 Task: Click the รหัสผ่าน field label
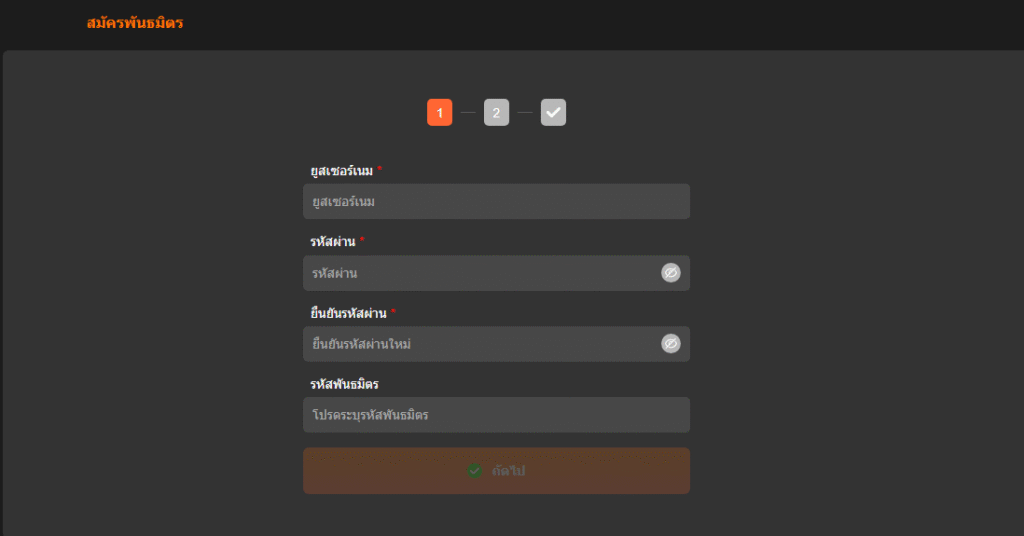(333, 242)
